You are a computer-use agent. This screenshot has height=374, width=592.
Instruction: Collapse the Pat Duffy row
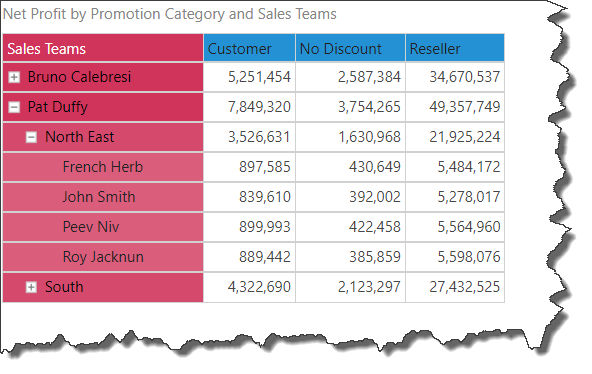14,108
